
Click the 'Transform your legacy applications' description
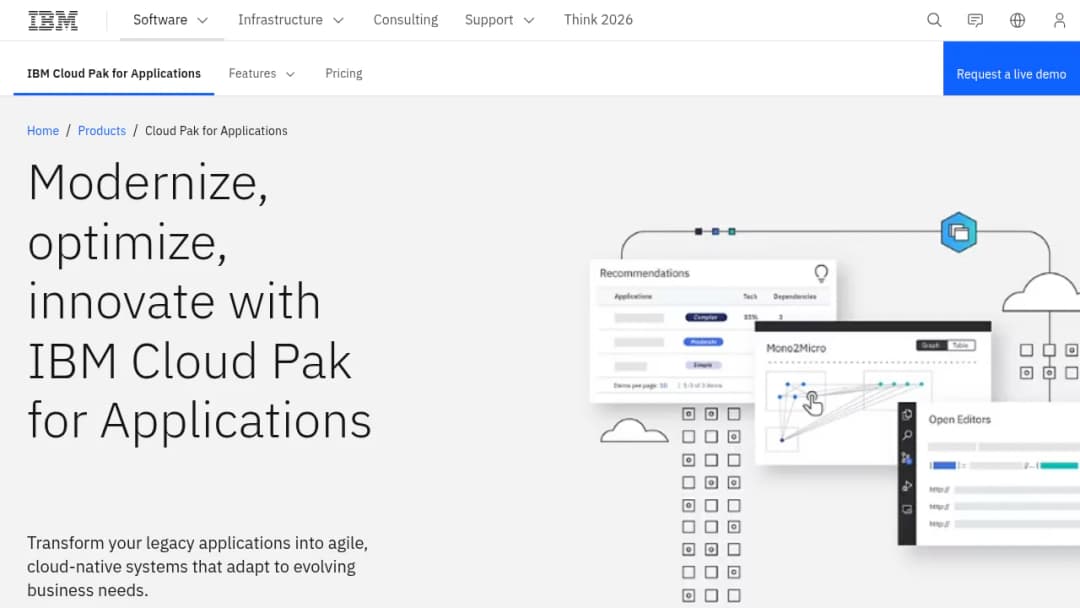198,567
